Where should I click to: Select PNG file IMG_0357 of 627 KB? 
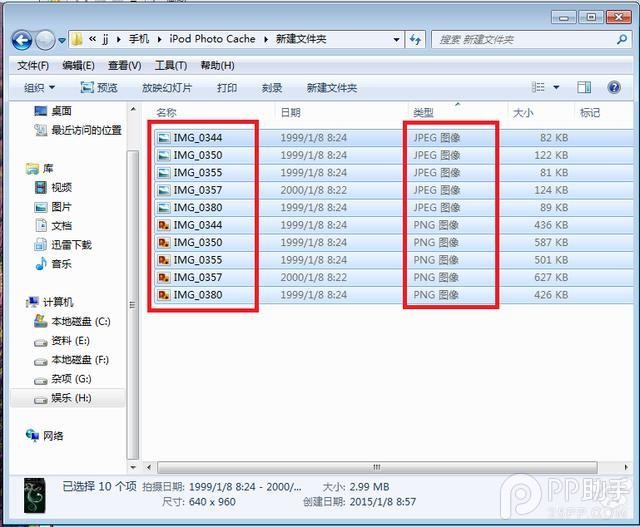(x=394, y=278)
